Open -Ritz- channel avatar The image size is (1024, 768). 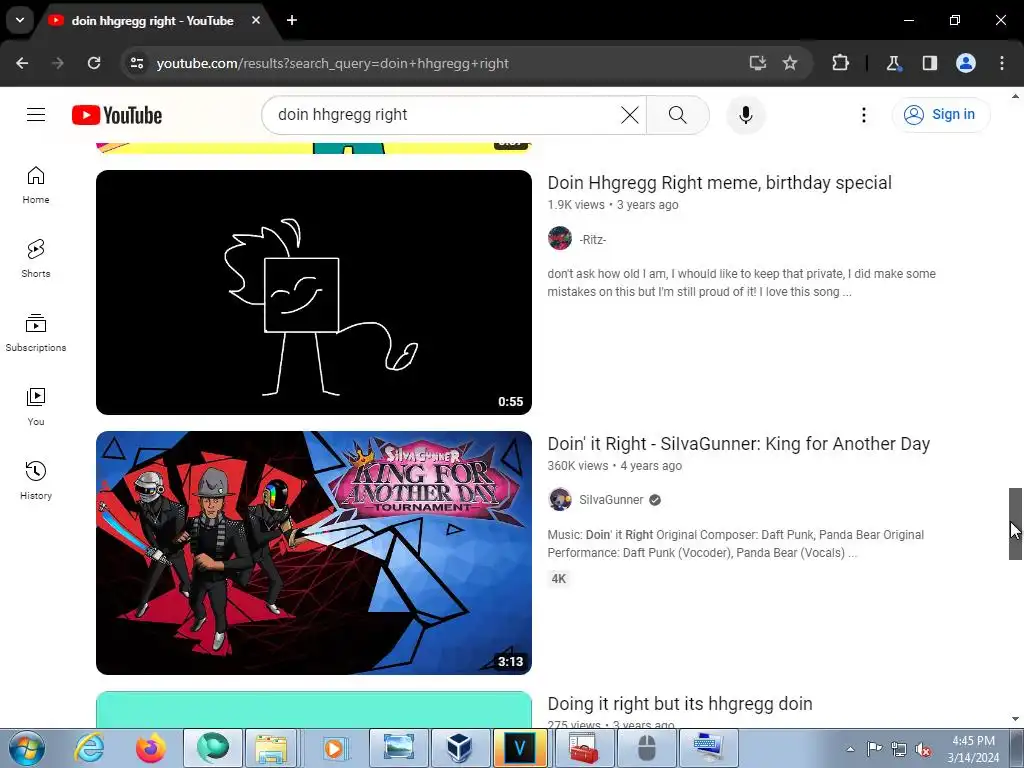(560, 239)
